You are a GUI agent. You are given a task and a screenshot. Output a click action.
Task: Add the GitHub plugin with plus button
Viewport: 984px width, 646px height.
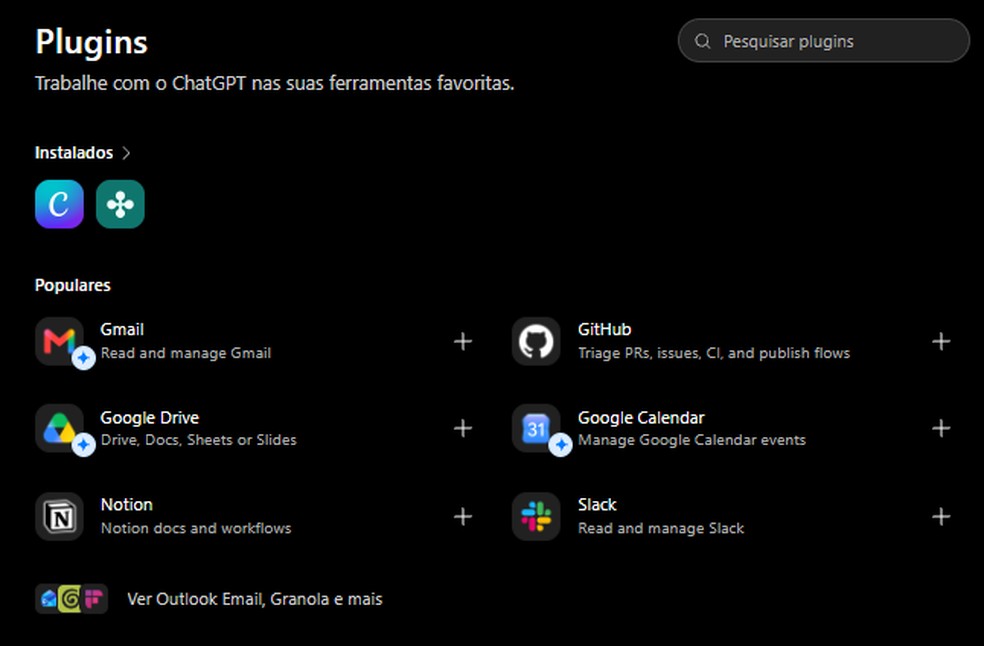pos(941,342)
